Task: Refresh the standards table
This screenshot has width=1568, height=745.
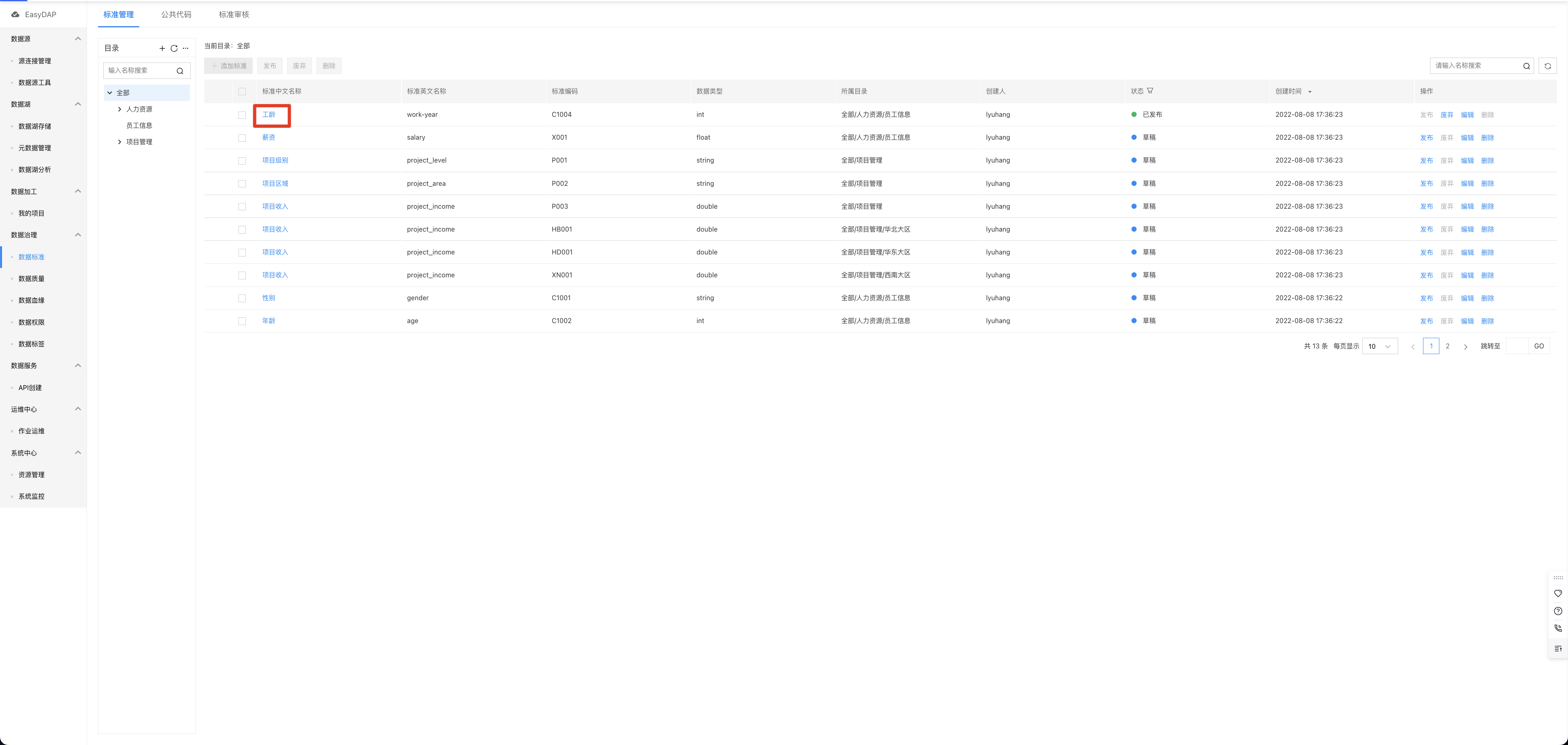Action: pyautogui.click(x=1548, y=66)
